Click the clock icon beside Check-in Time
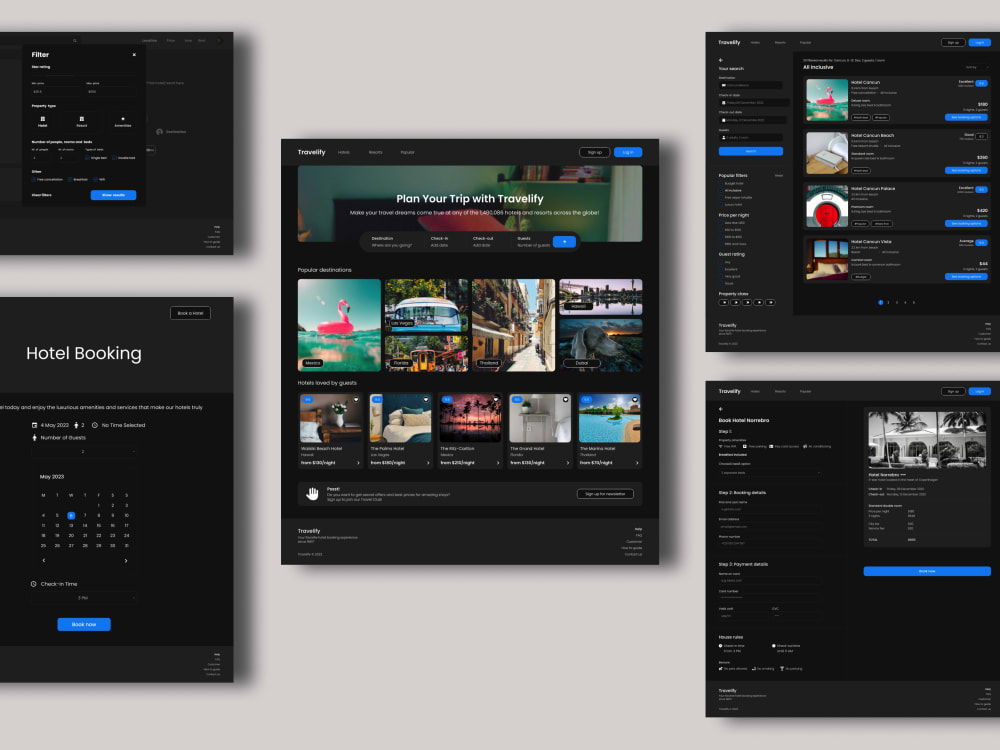The width and height of the screenshot is (1000, 750). tap(34, 584)
